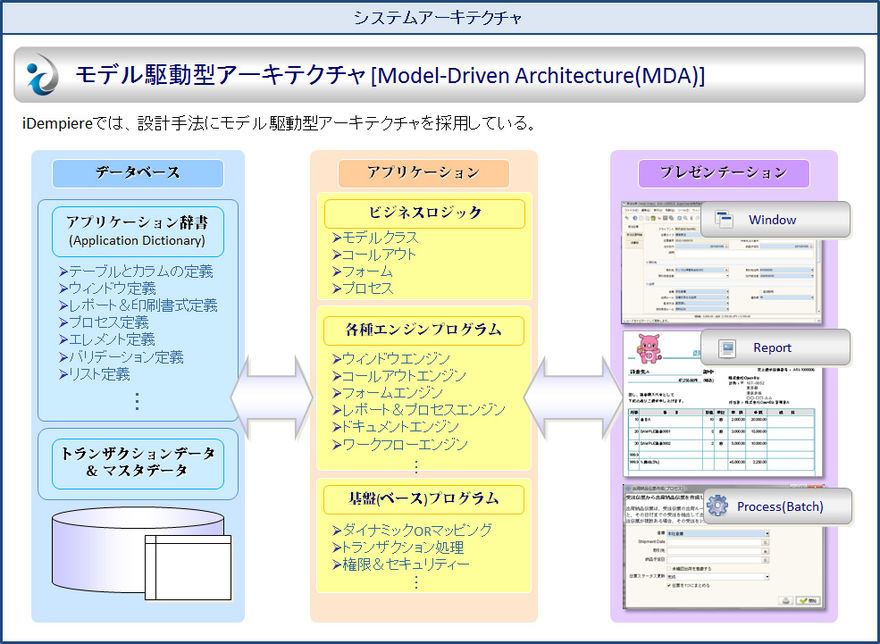Click the Shipment Date input field
The image size is (880, 644).
[x=716, y=542]
